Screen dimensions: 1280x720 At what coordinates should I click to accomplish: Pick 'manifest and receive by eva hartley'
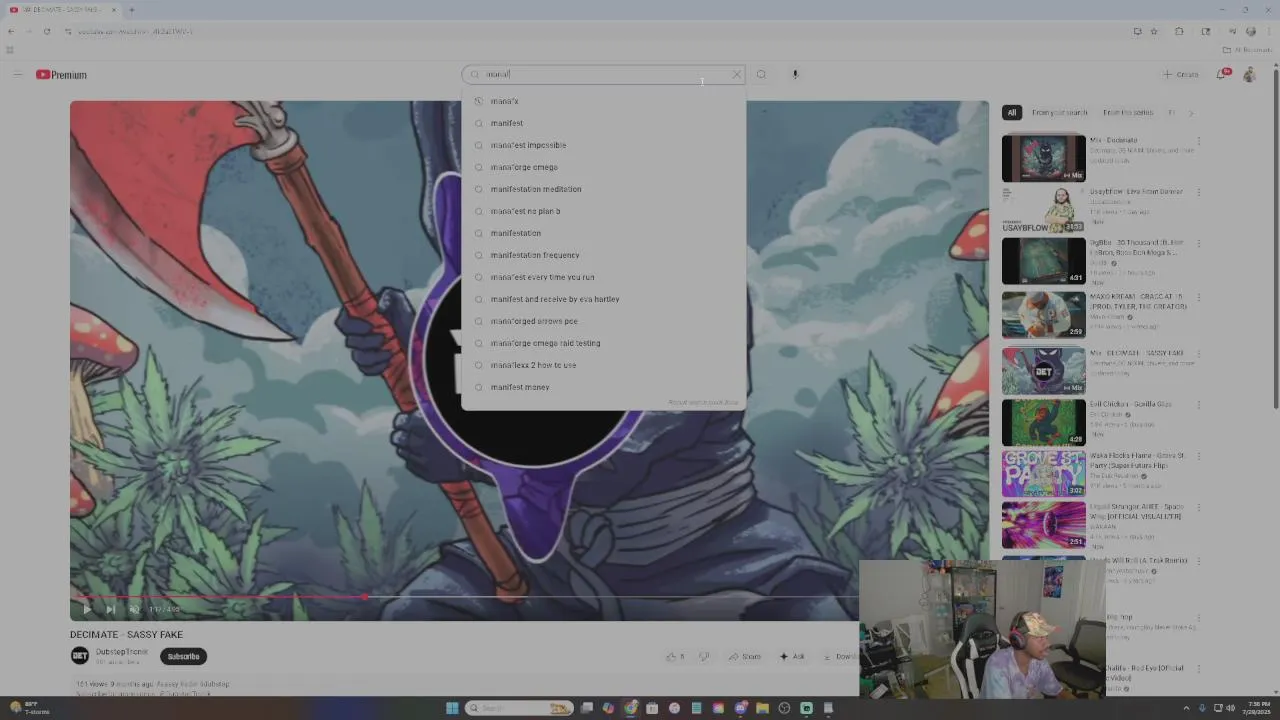click(x=603, y=299)
